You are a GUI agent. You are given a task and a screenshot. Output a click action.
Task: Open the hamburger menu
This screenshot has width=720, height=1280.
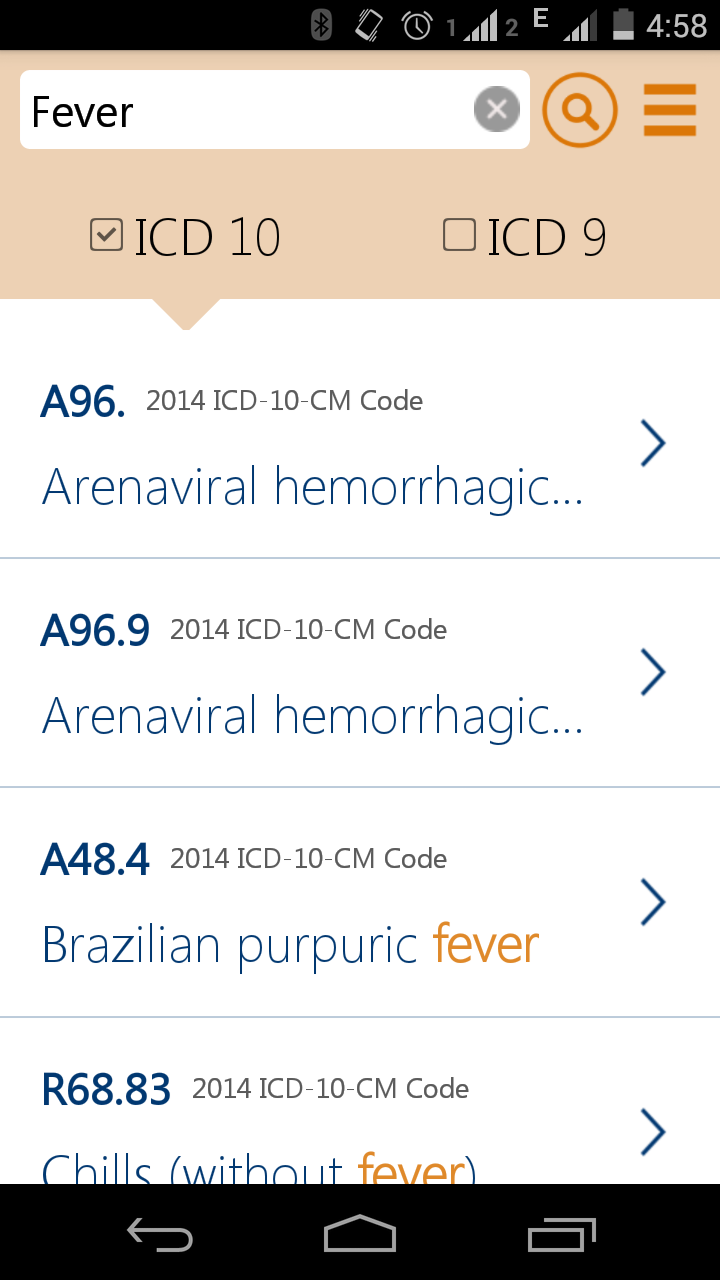click(x=669, y=110)
